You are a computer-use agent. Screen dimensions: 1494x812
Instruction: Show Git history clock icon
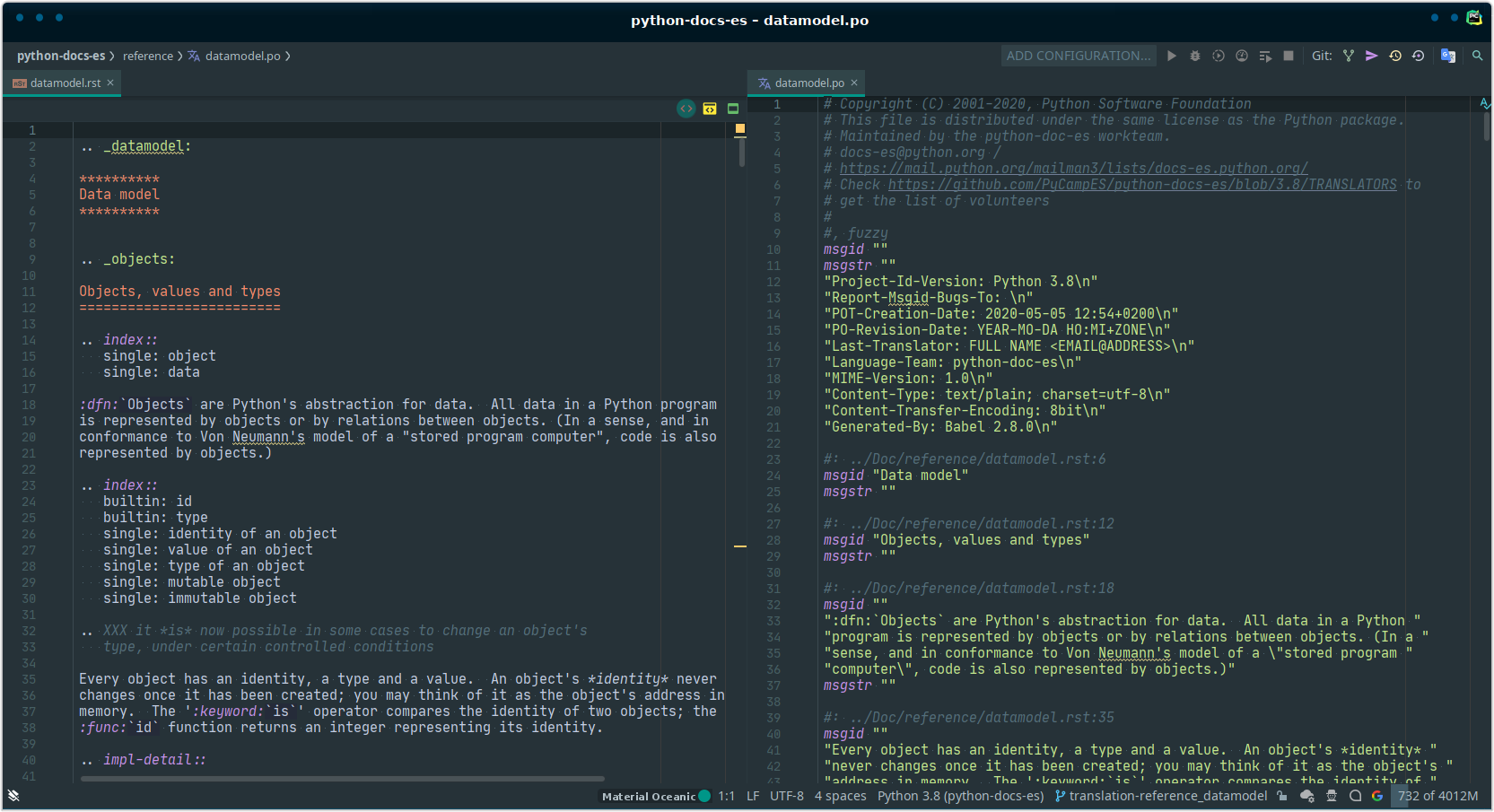1395,56
